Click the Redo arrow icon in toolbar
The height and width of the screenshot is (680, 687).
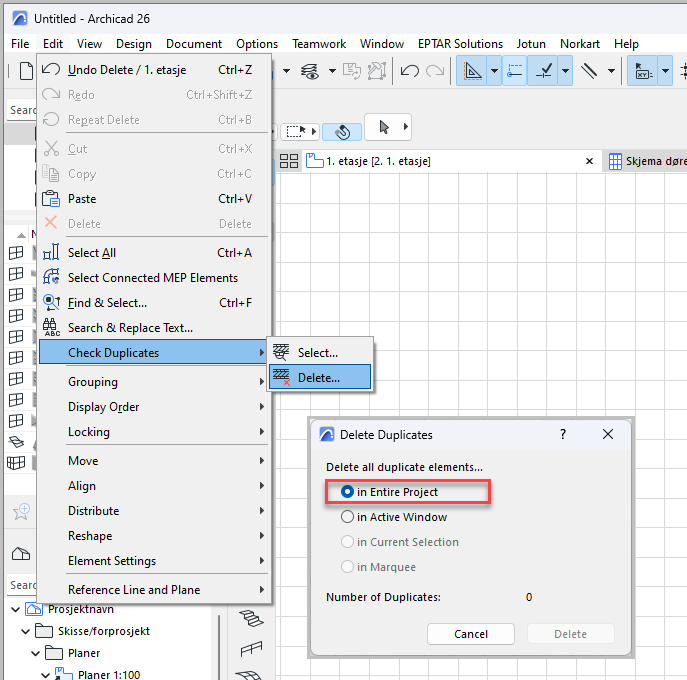(x=435, y=71)
